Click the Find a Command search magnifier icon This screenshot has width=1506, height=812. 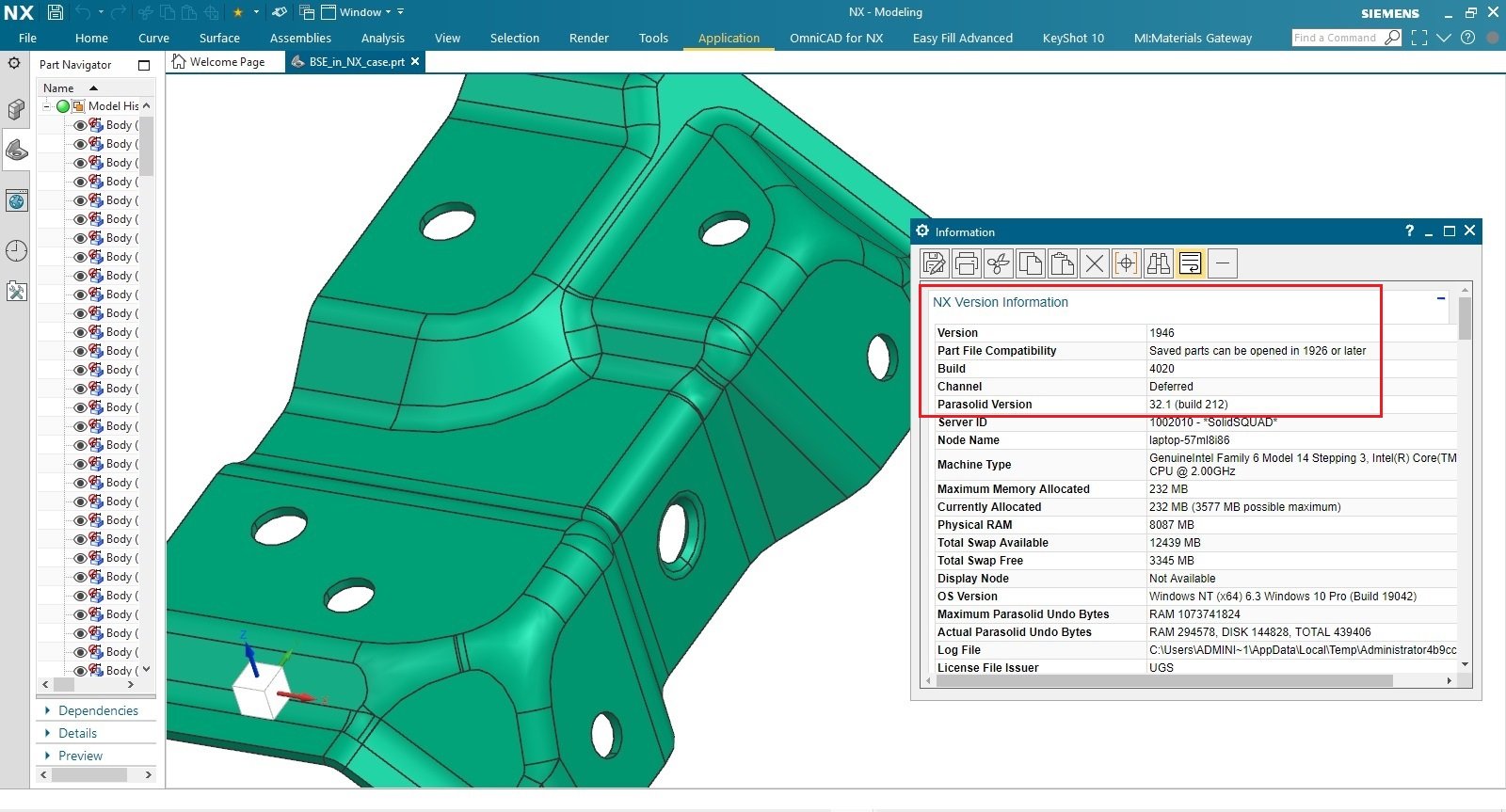tap(1392, 38)
